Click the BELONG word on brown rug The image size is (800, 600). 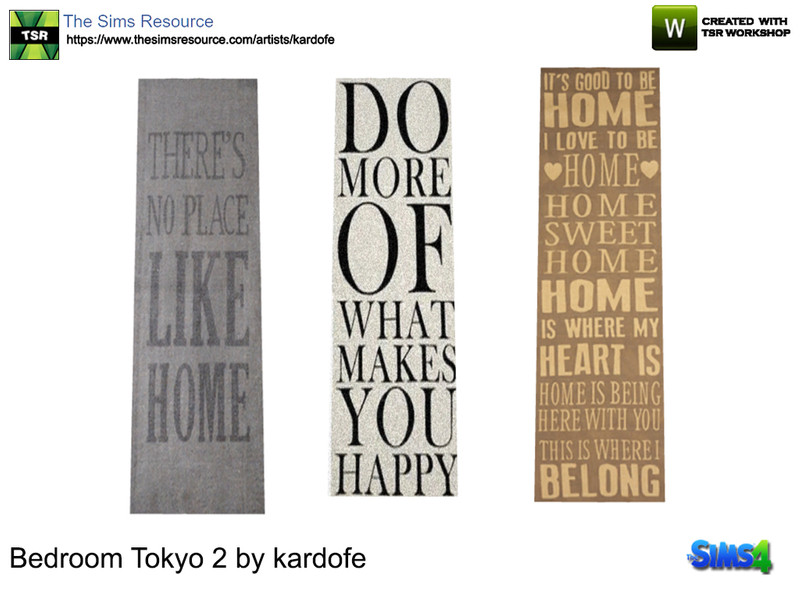point(600,480)
